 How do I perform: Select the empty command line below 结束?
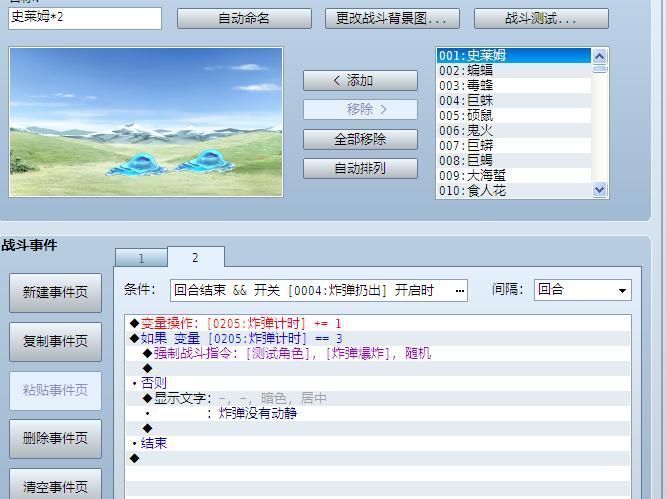(378, 458)
